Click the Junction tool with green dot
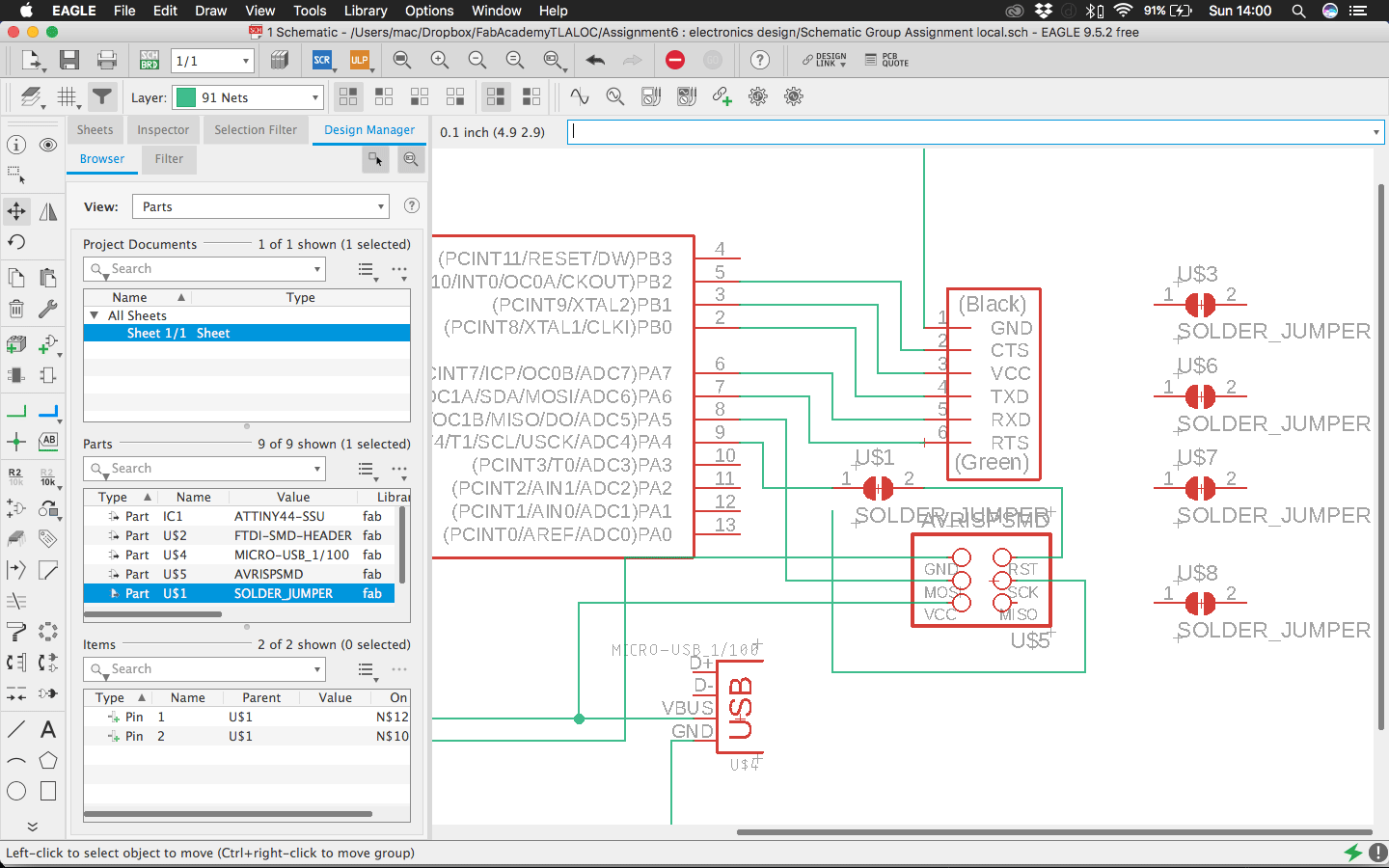This screenshot has width=1389, height=868. (16, 442)
